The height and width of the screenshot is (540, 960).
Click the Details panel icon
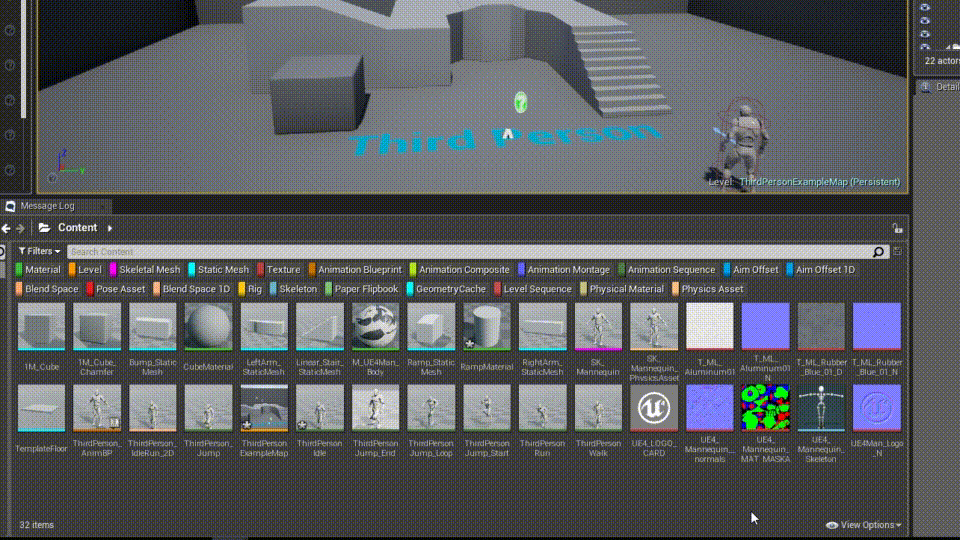pyautogui.click(x=925, y=87)
